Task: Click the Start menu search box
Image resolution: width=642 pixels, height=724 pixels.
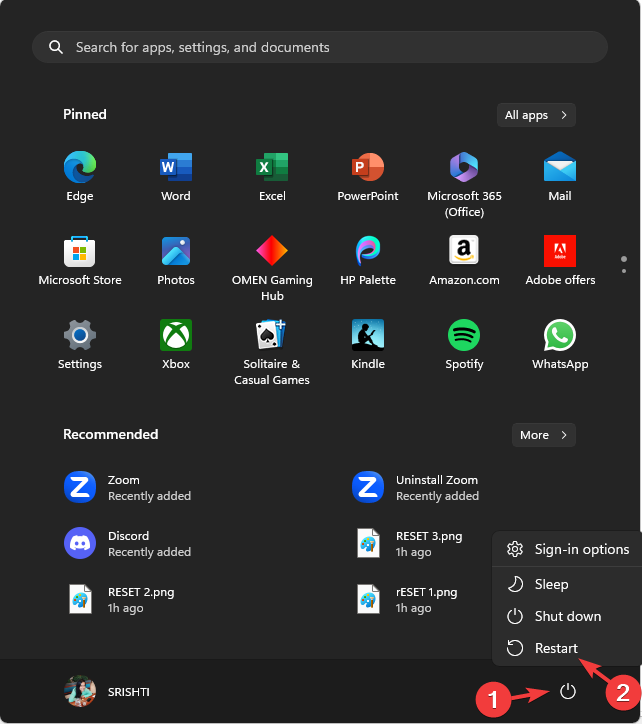Action: pos(320,47)
